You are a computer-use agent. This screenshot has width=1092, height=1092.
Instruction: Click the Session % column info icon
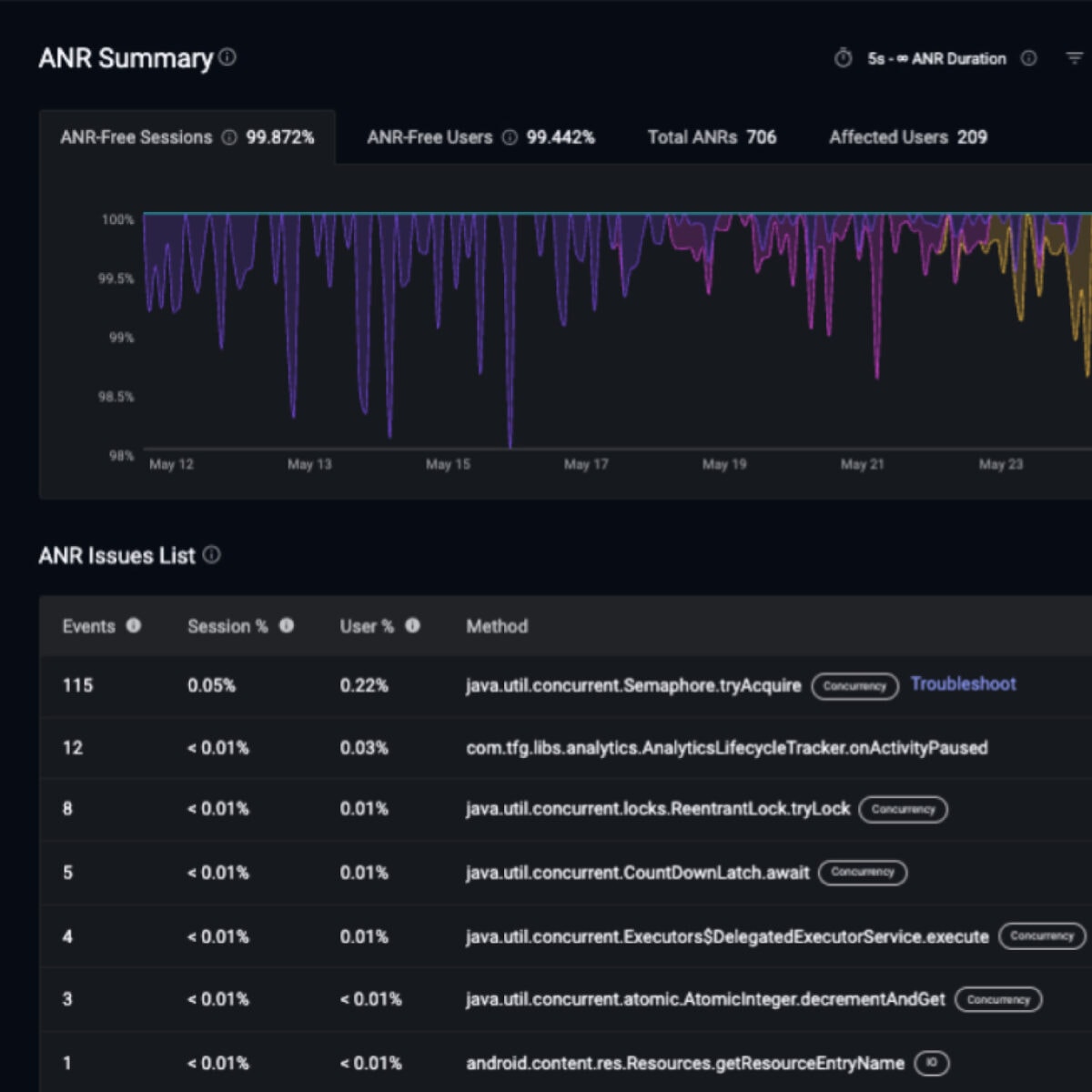pos(287,625)
